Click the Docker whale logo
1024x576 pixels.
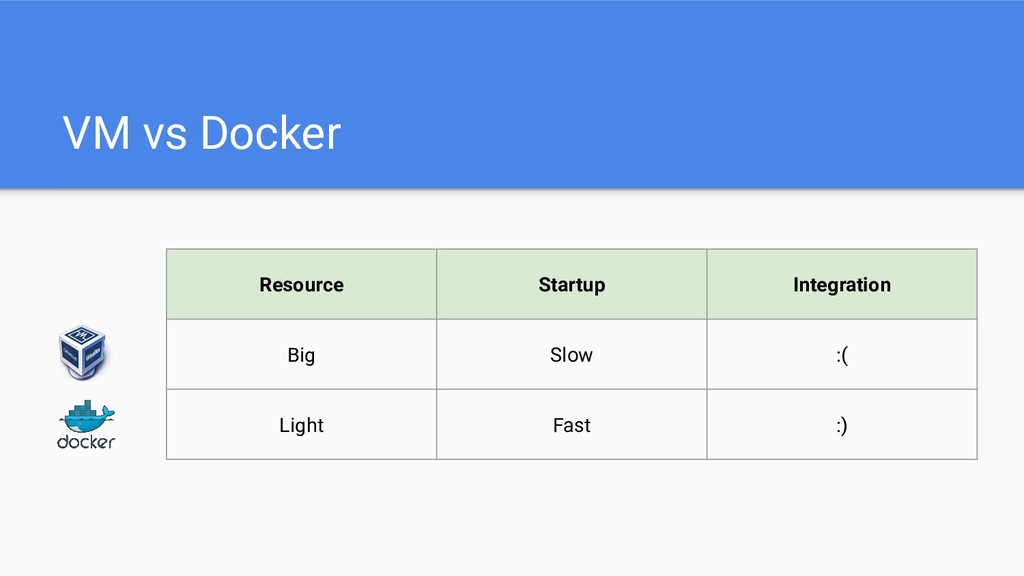[x=87, y=417]
